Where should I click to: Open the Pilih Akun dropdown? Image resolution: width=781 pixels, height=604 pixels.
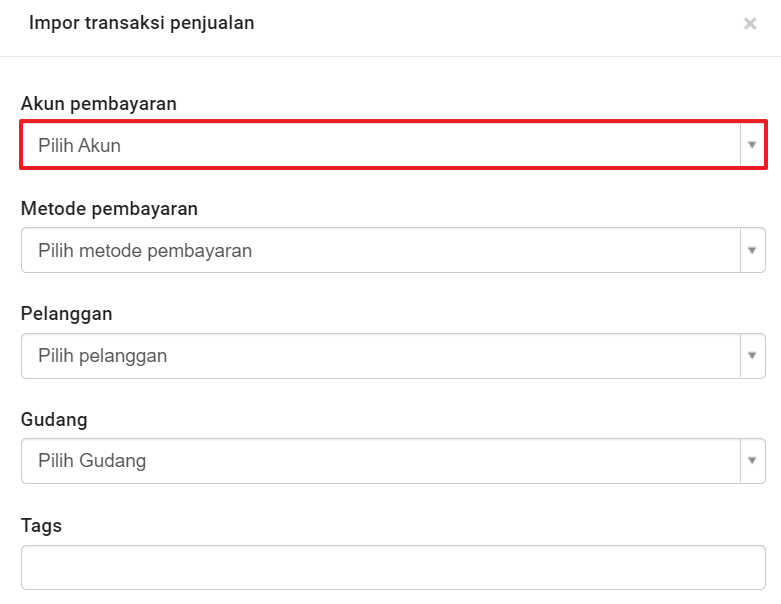click(380, 146)
